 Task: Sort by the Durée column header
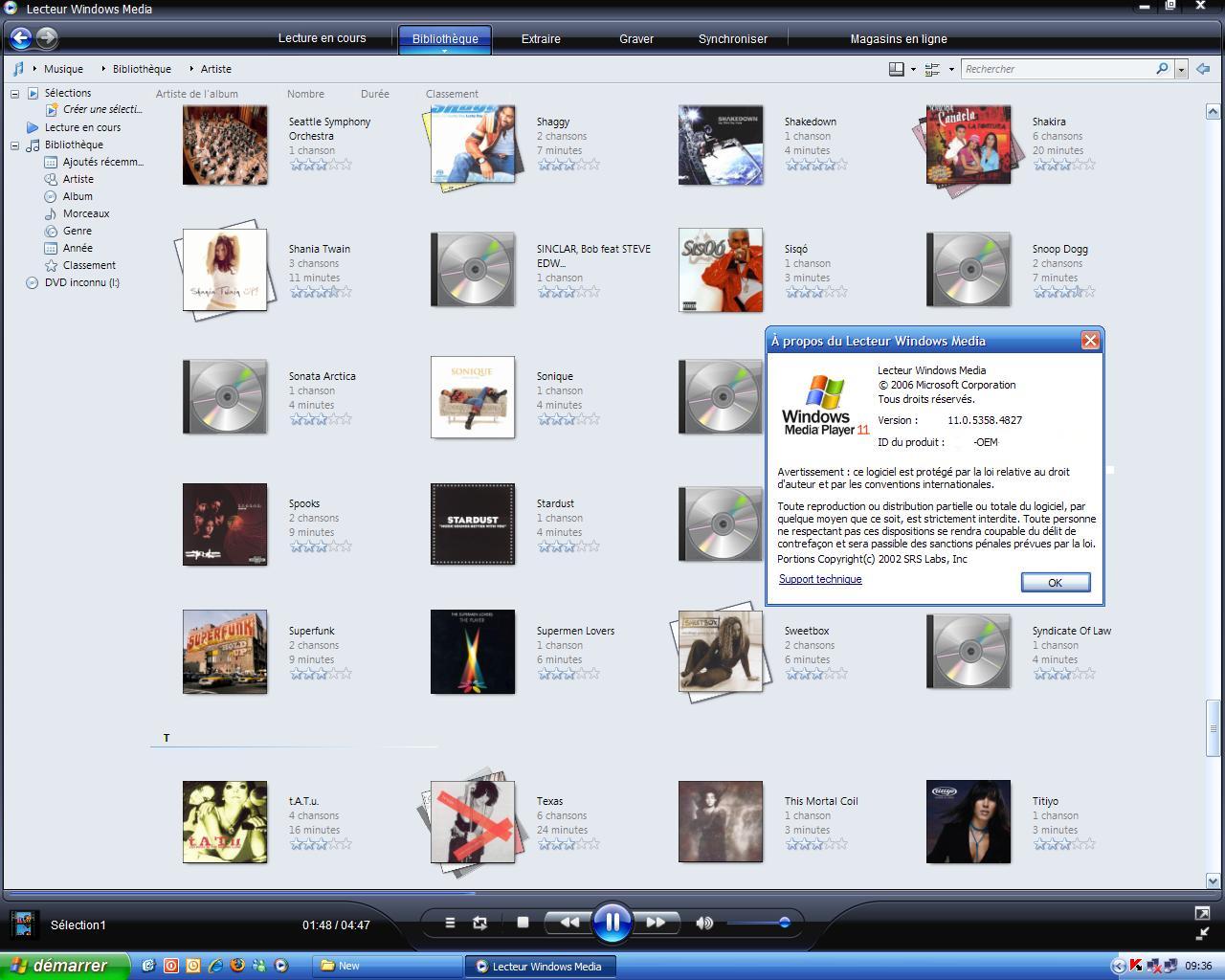[375, 94]
